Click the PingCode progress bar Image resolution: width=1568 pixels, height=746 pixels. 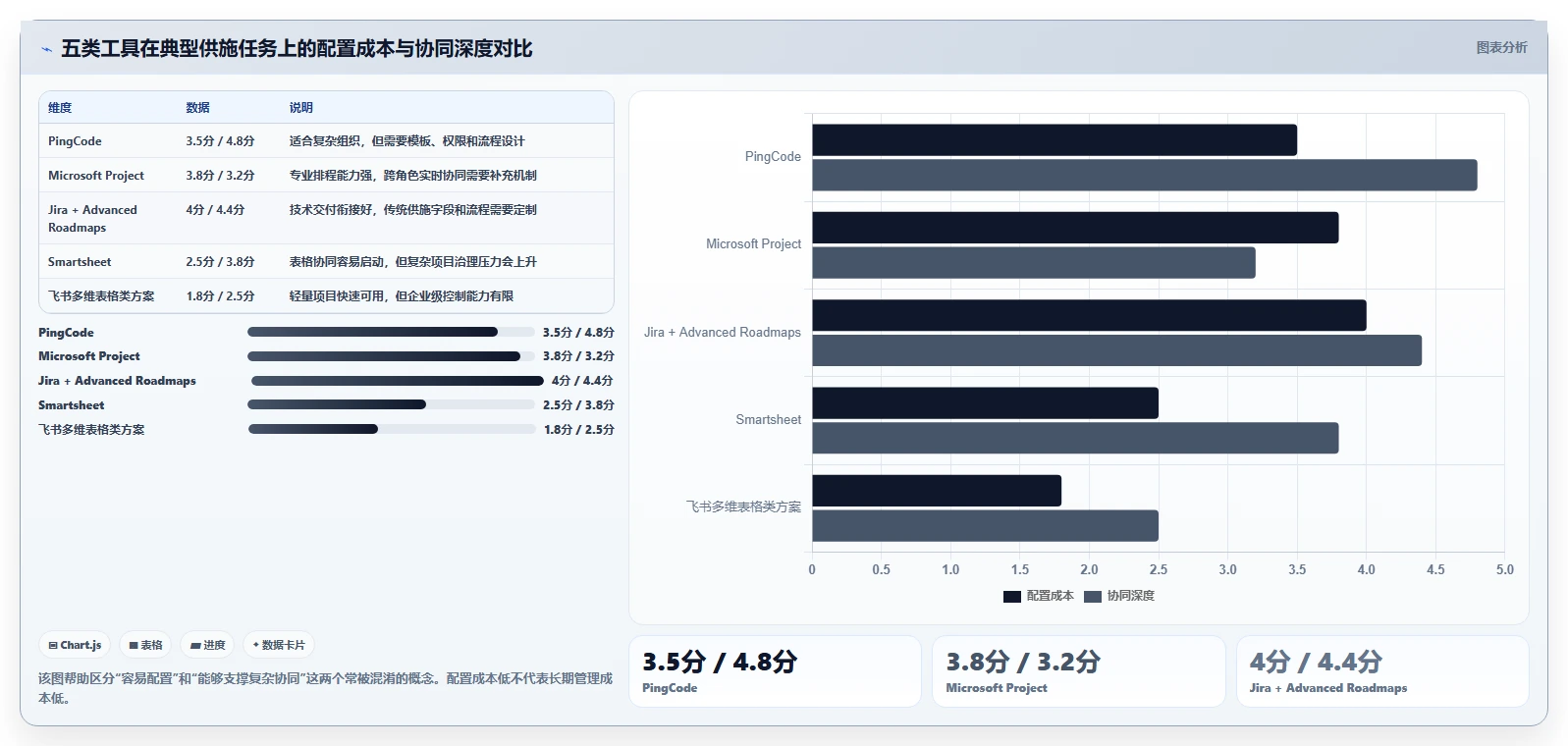pyautogui.click(x=391, y=332)
